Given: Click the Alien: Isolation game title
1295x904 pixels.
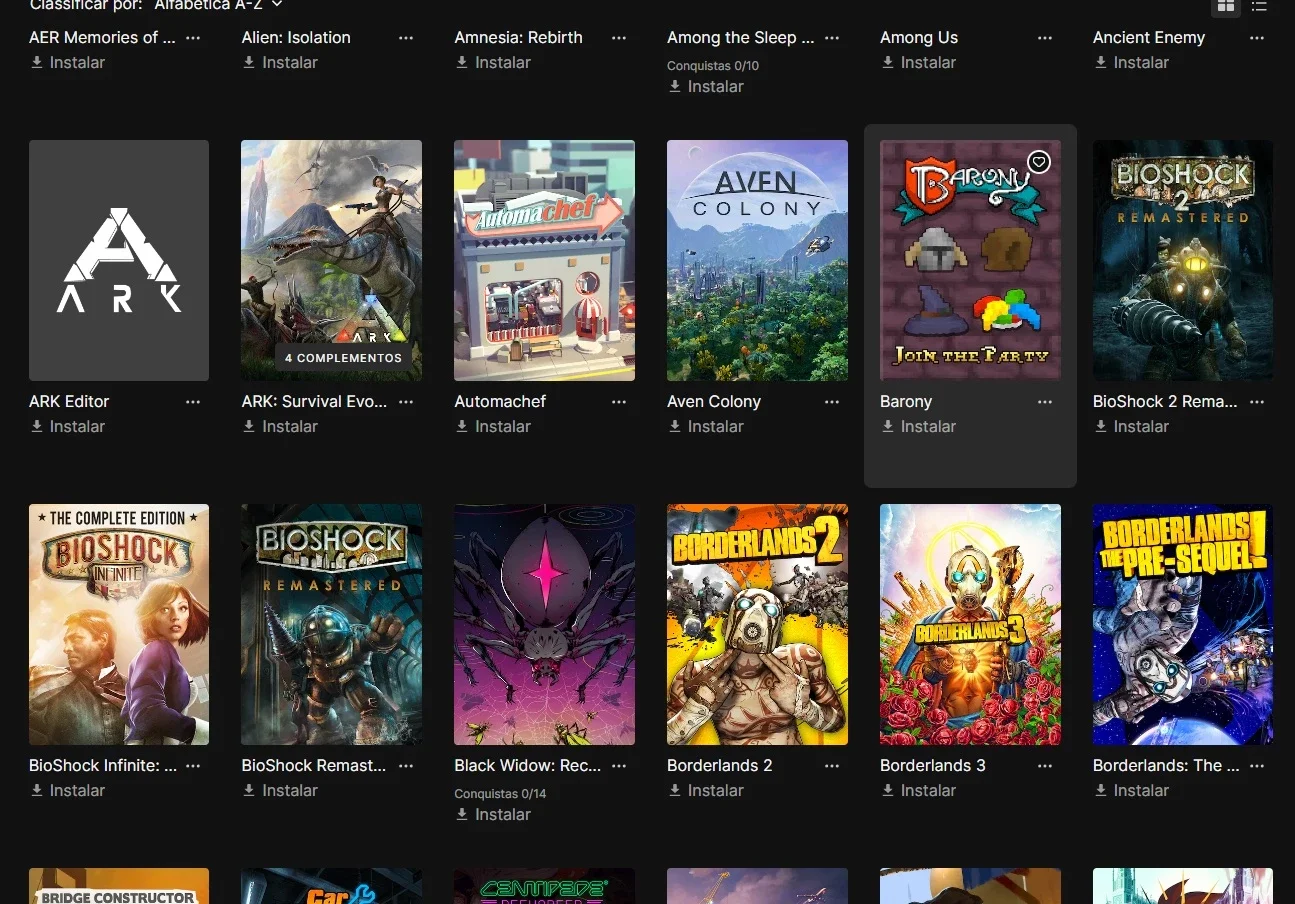Looking at the screenshot, I should click(296, 38).
